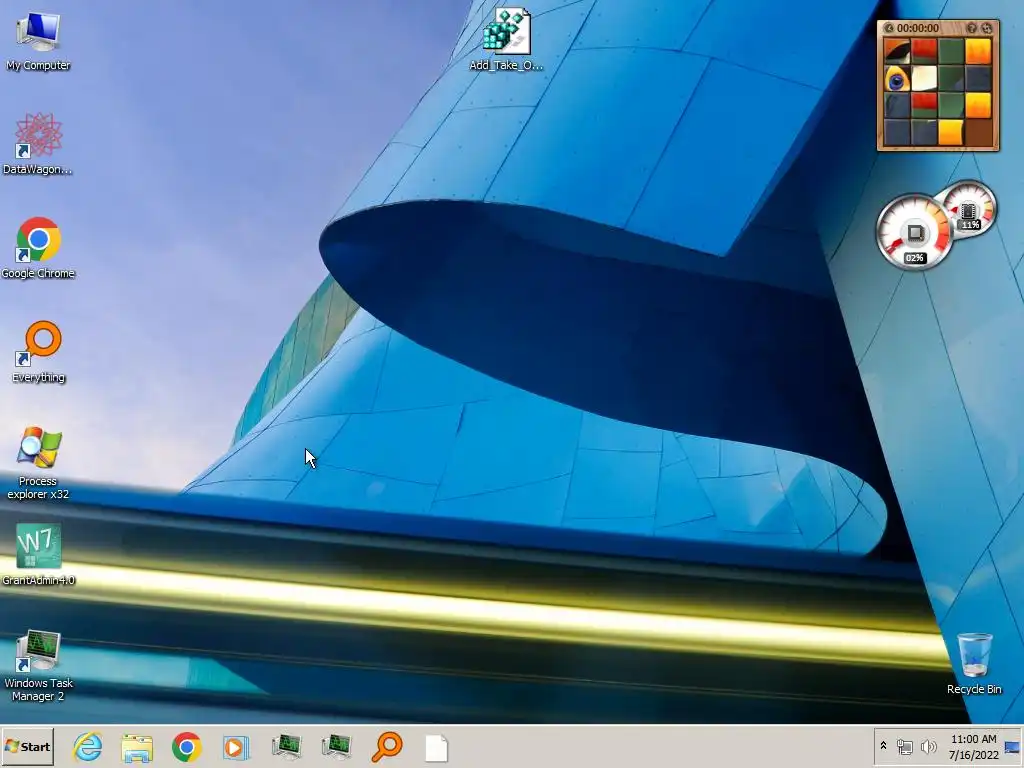
Task: Click the memory gauge showing 11%
Action: (969, 209)
